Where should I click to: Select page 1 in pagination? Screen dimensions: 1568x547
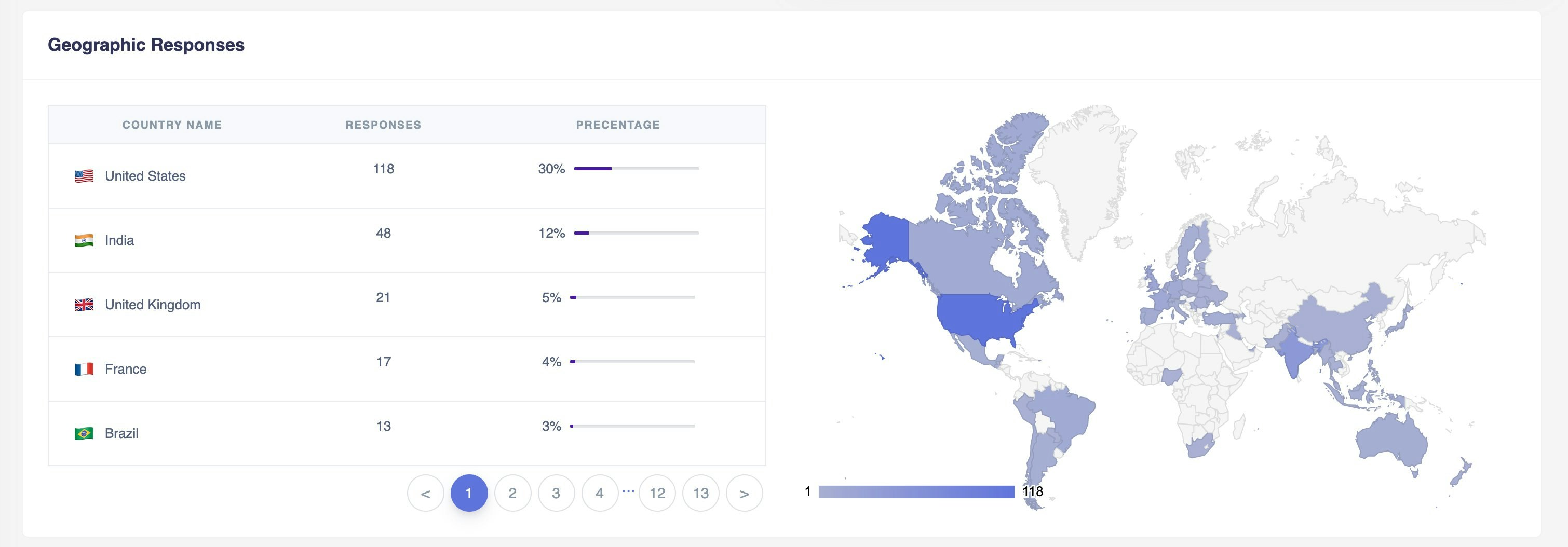469,493
